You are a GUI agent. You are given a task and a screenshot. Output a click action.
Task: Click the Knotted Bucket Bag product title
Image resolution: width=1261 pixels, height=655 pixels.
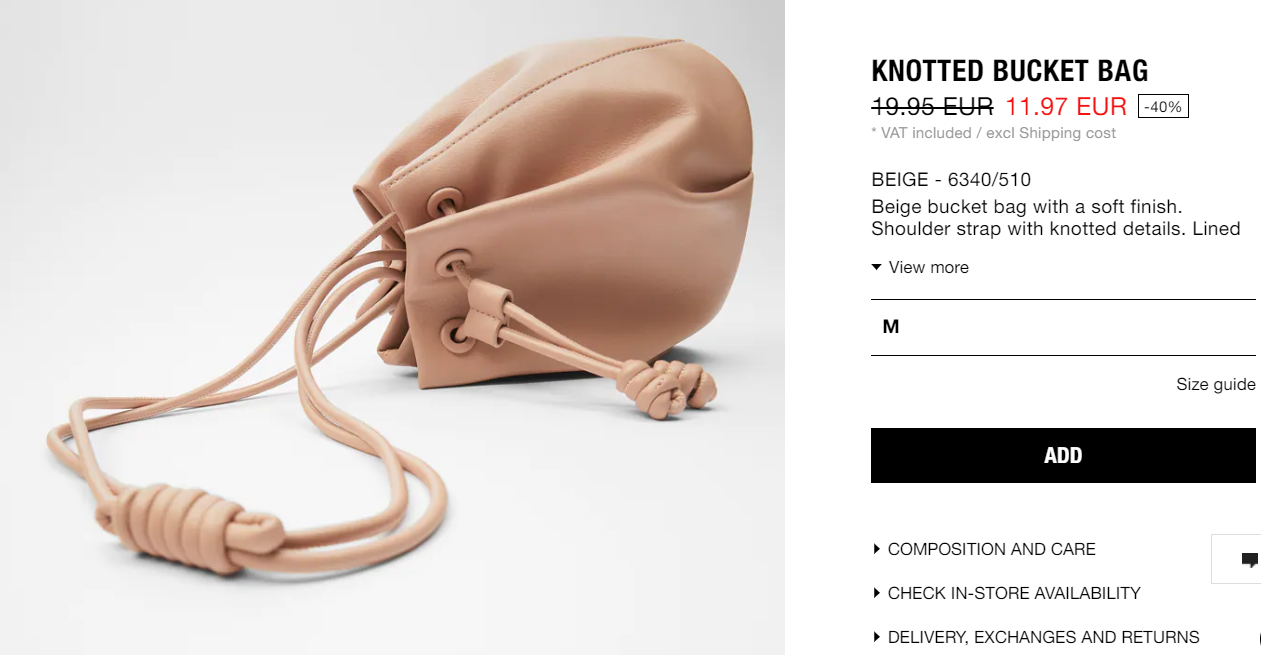click(1010, 71)
